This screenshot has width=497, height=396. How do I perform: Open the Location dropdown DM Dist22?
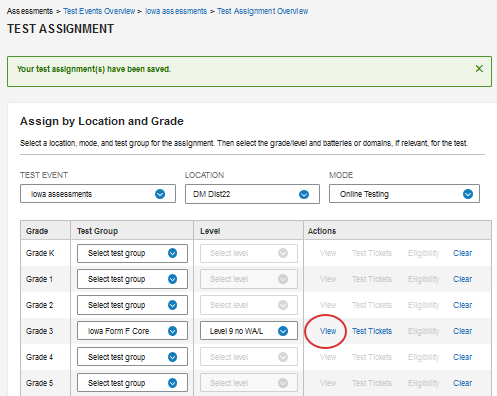click(252, 194)
